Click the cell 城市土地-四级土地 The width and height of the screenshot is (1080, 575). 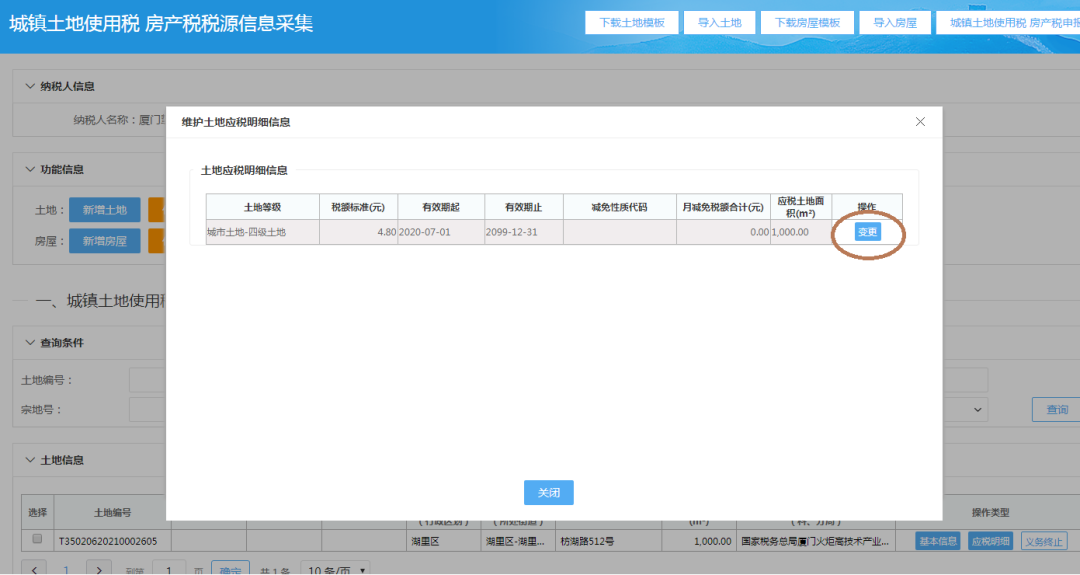click(x=262, y=232)
